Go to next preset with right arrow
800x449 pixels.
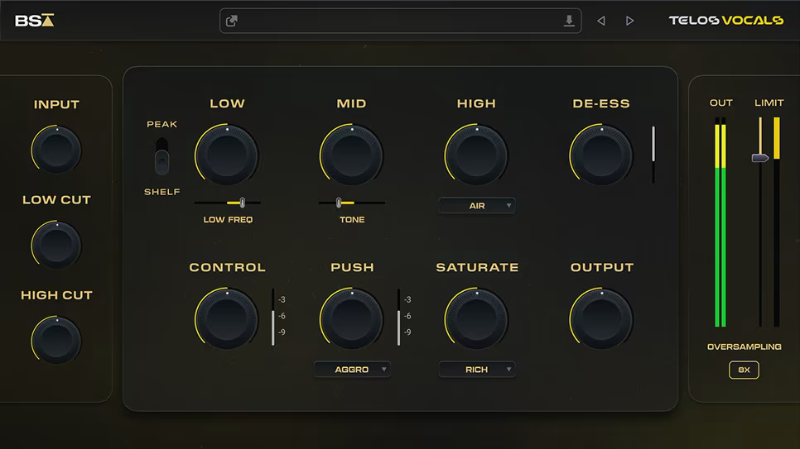point(630,21)
